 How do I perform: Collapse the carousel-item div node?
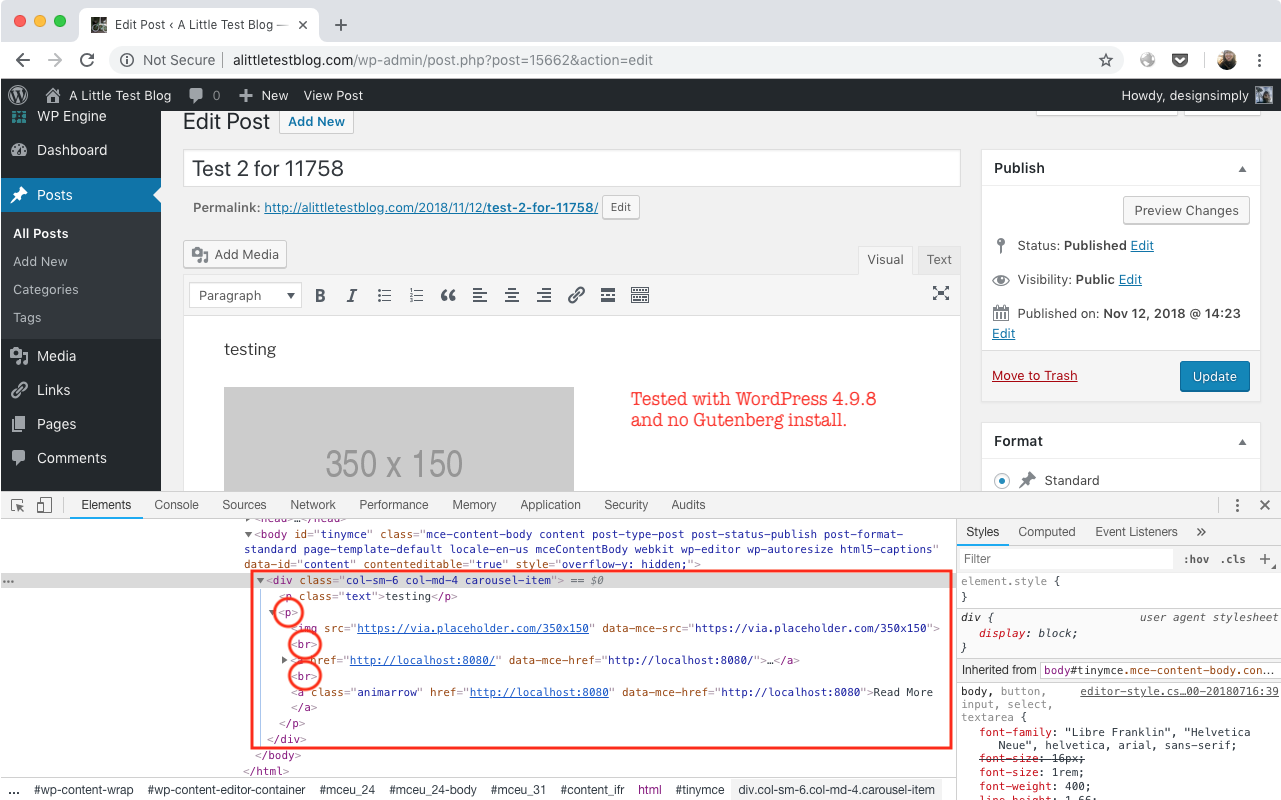(x=261, y=580)
